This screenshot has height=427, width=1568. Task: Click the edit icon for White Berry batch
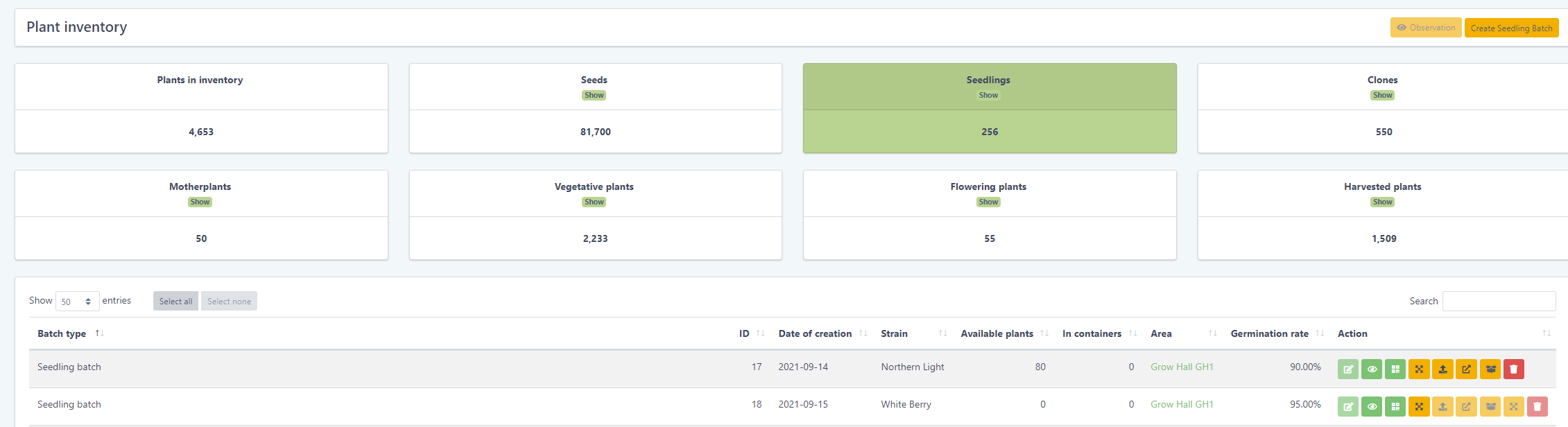tap(1347, 407)
